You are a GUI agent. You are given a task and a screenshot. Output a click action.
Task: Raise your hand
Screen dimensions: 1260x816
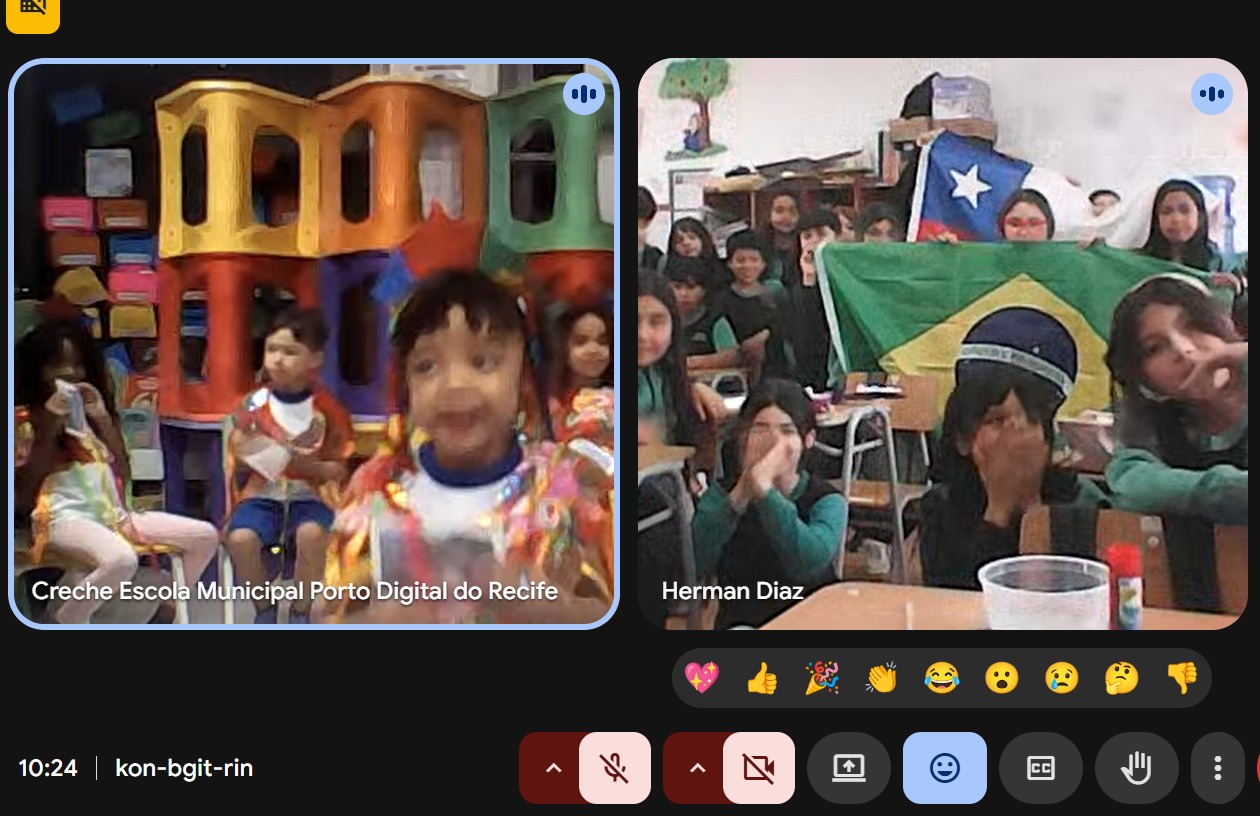(1136, 768)
